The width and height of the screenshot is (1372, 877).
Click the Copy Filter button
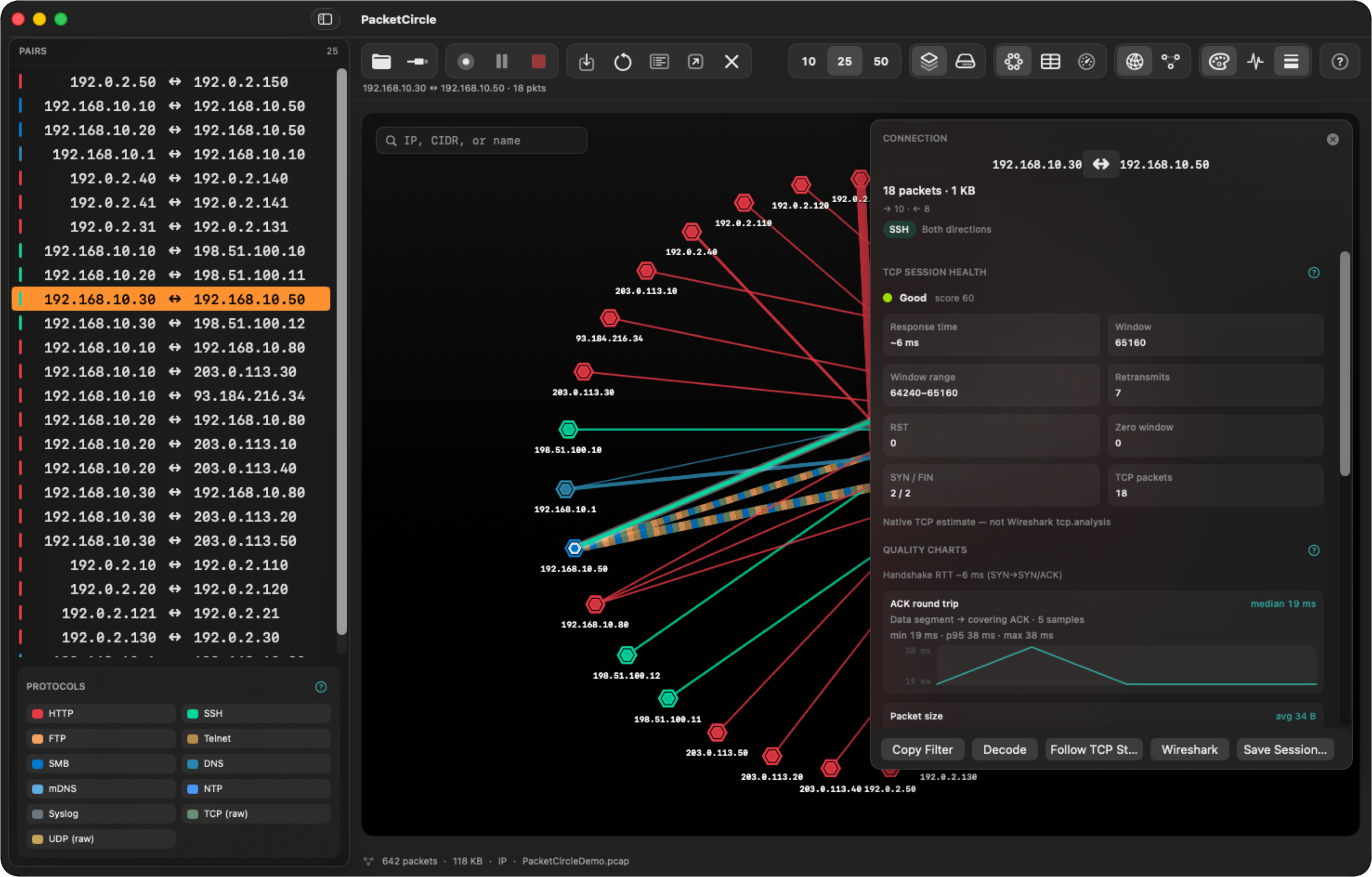coord(922,750)
